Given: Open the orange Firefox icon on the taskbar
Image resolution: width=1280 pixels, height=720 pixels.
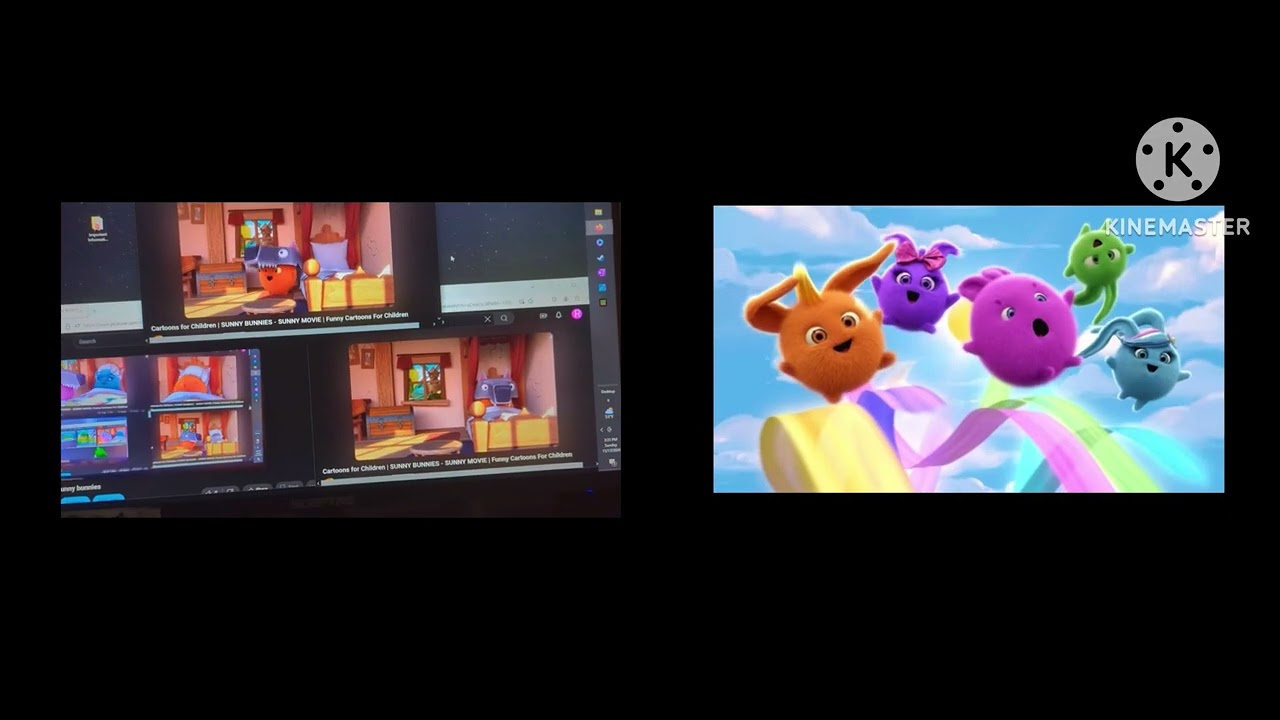Looking at the screenshot, I should tap(599, 228).
